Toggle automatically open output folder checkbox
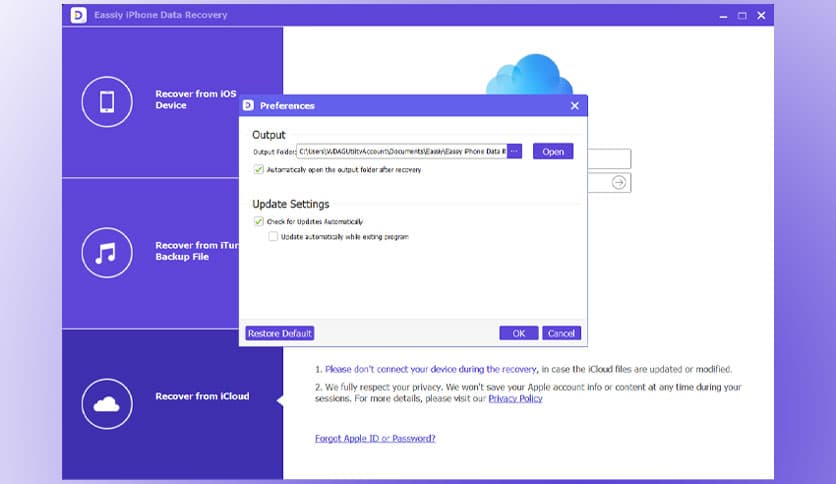The height and width of the screenshot is (484, 836). pyautogui.click(x=259, y=170)
